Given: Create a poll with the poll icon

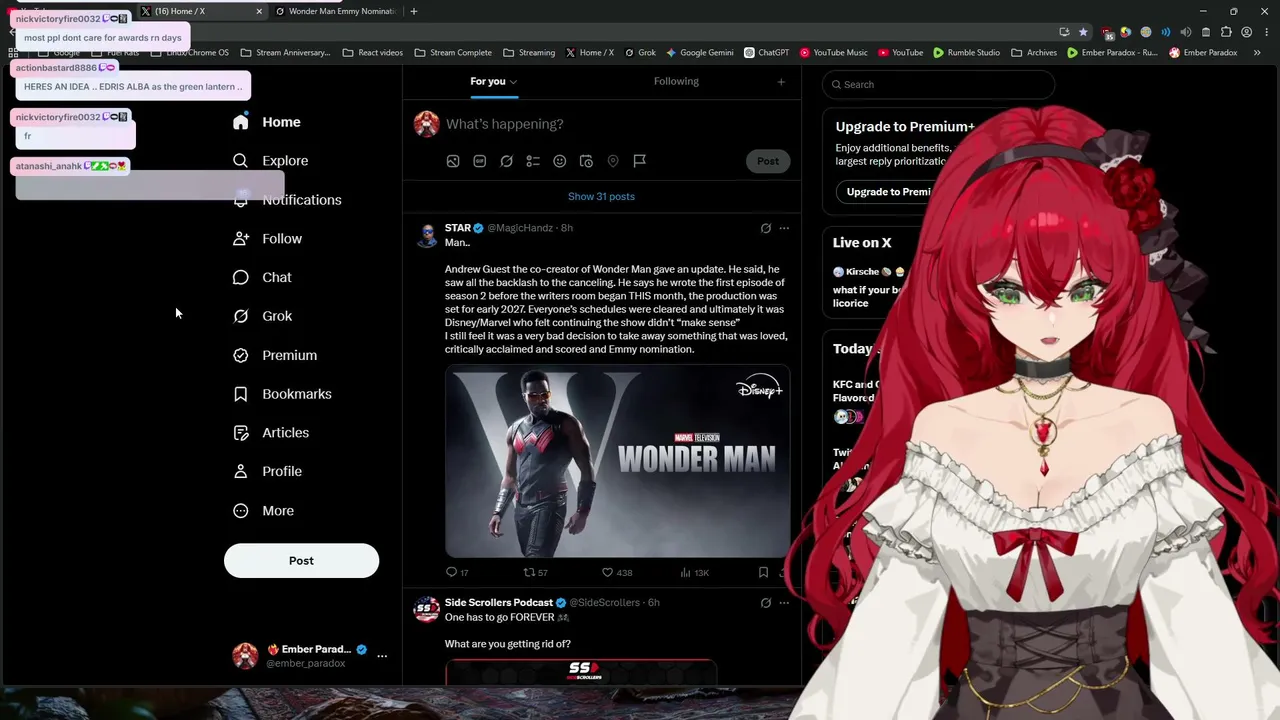Looking at the screenshot, I should point(533,161).
